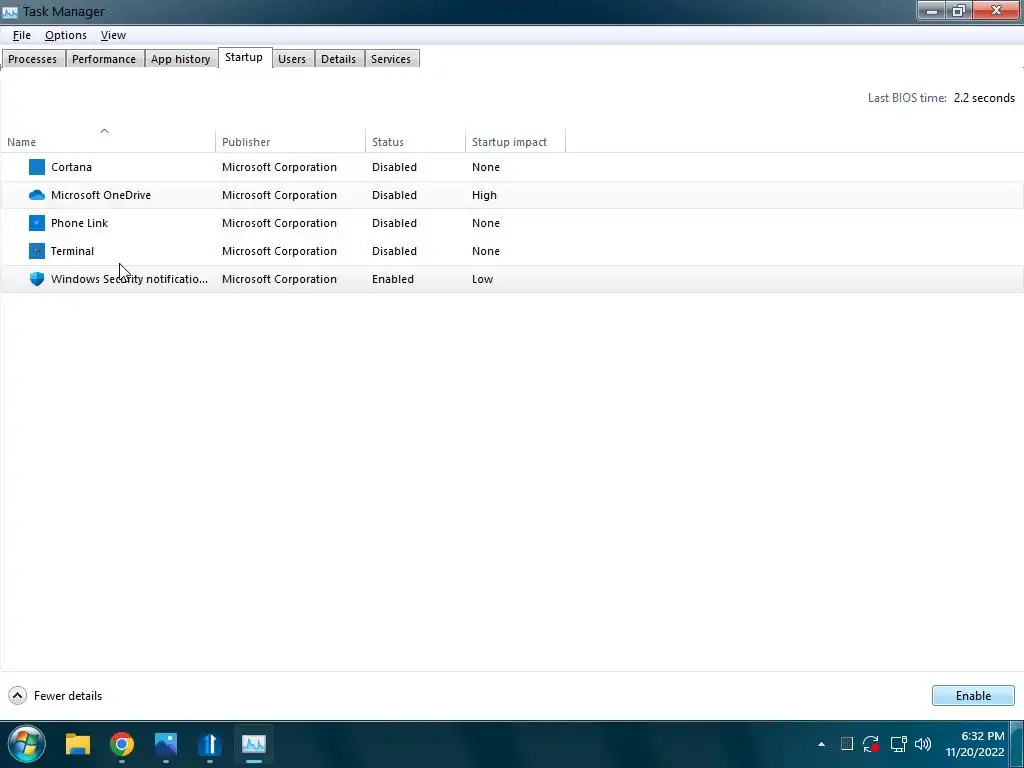Click the Microsoft OneDrive cloud icon
Screen dimensions: 1024x768
[x=37, y=195]
